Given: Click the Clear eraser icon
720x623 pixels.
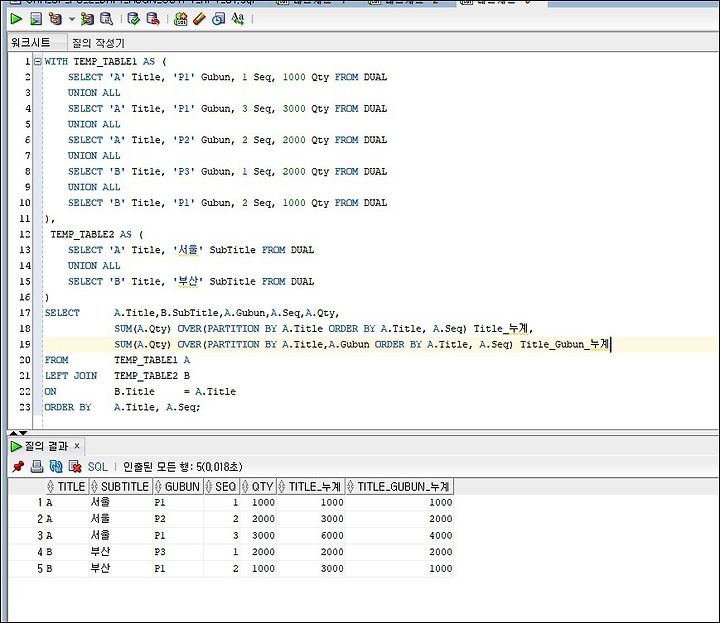Looking at the screenshot, I should click(199, 19).
